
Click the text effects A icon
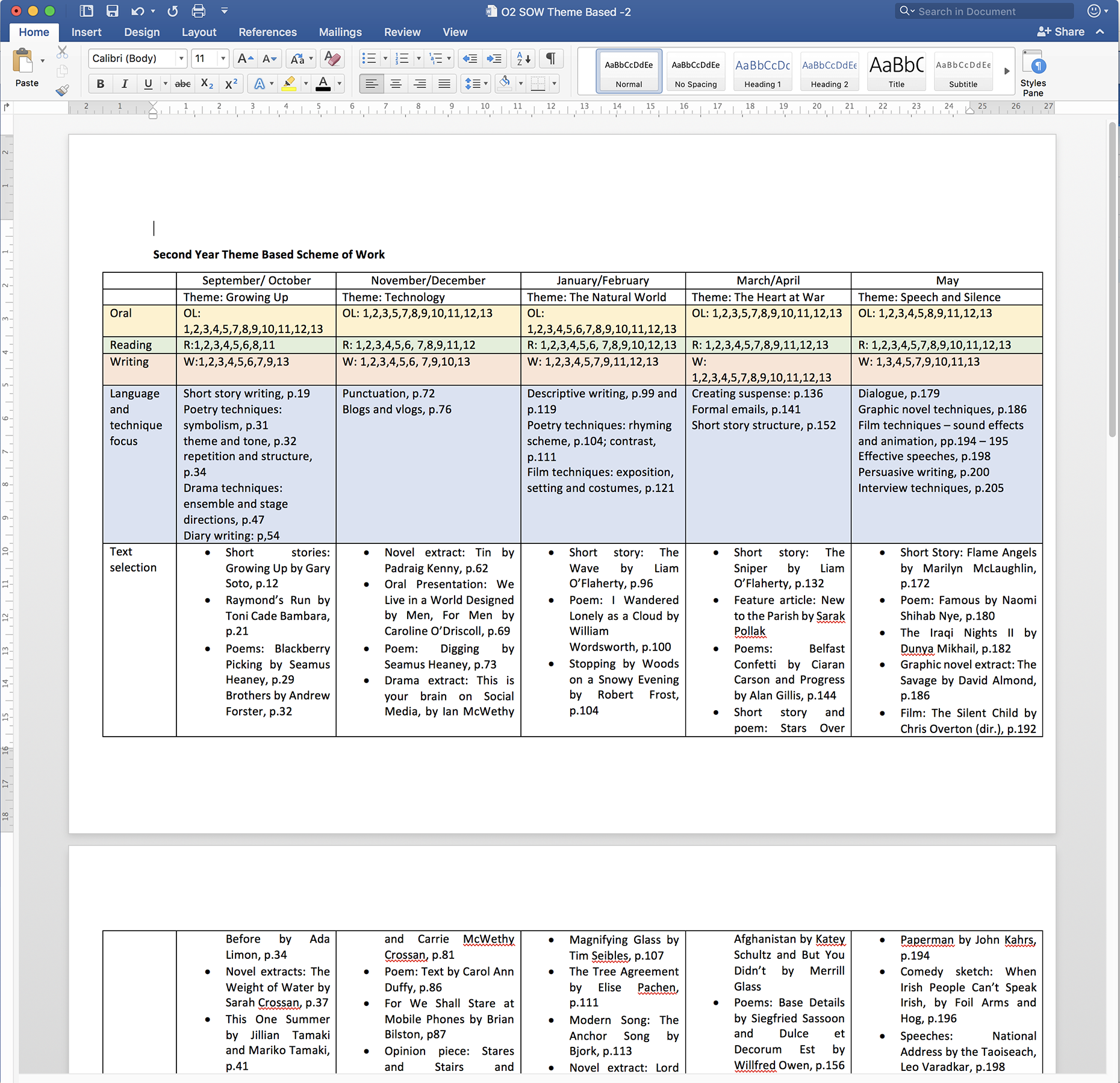click(x=259, y=84)
